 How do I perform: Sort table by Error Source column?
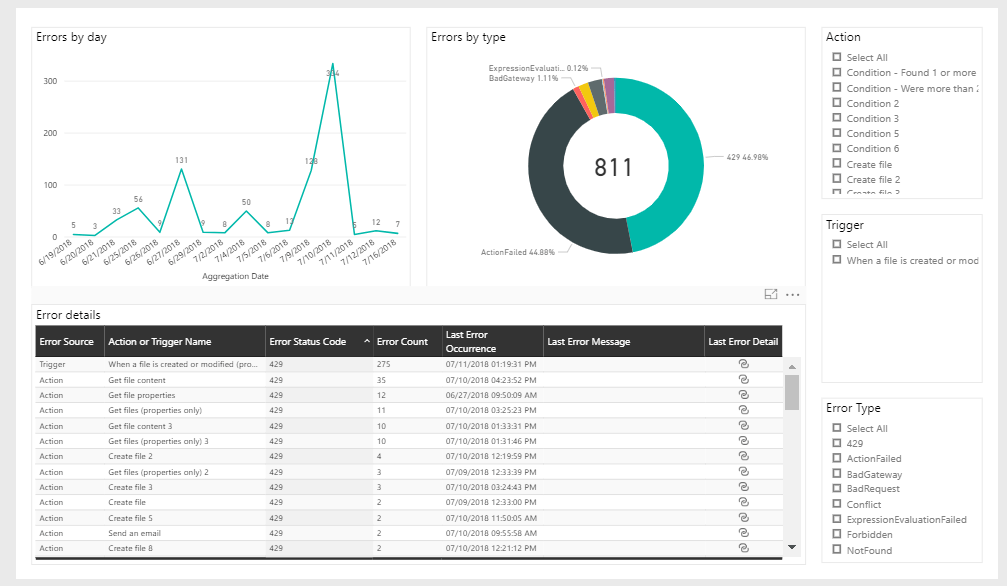click(69, 341)
